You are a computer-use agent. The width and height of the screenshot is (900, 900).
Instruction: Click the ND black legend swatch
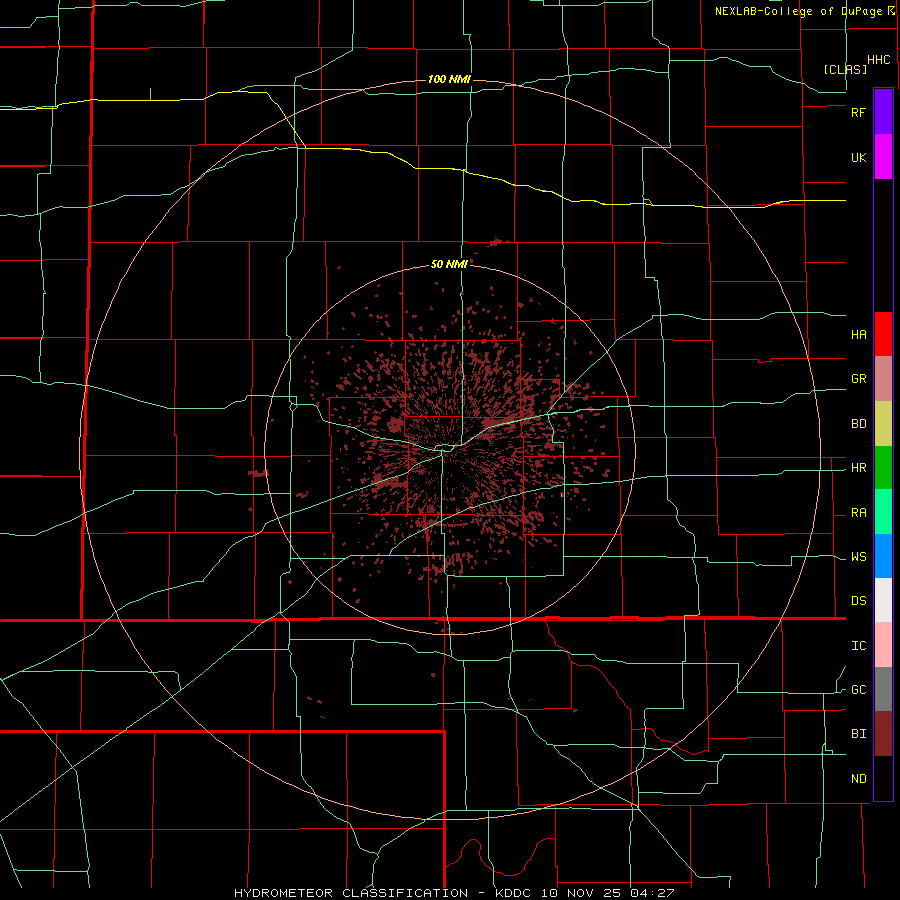(883, 778)
